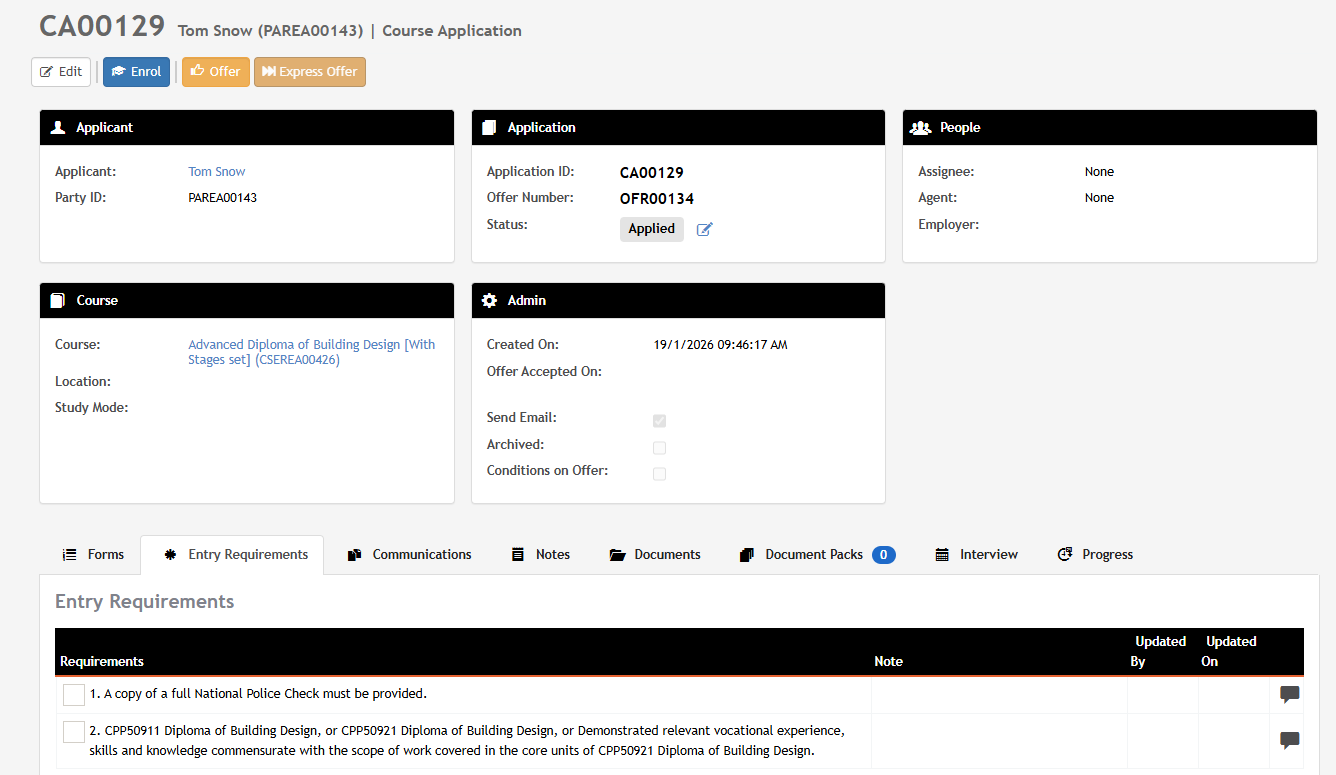This screenshot has height=775, width=1336.
Task: Click the Document Packs count badge
Action: [884, 555]
